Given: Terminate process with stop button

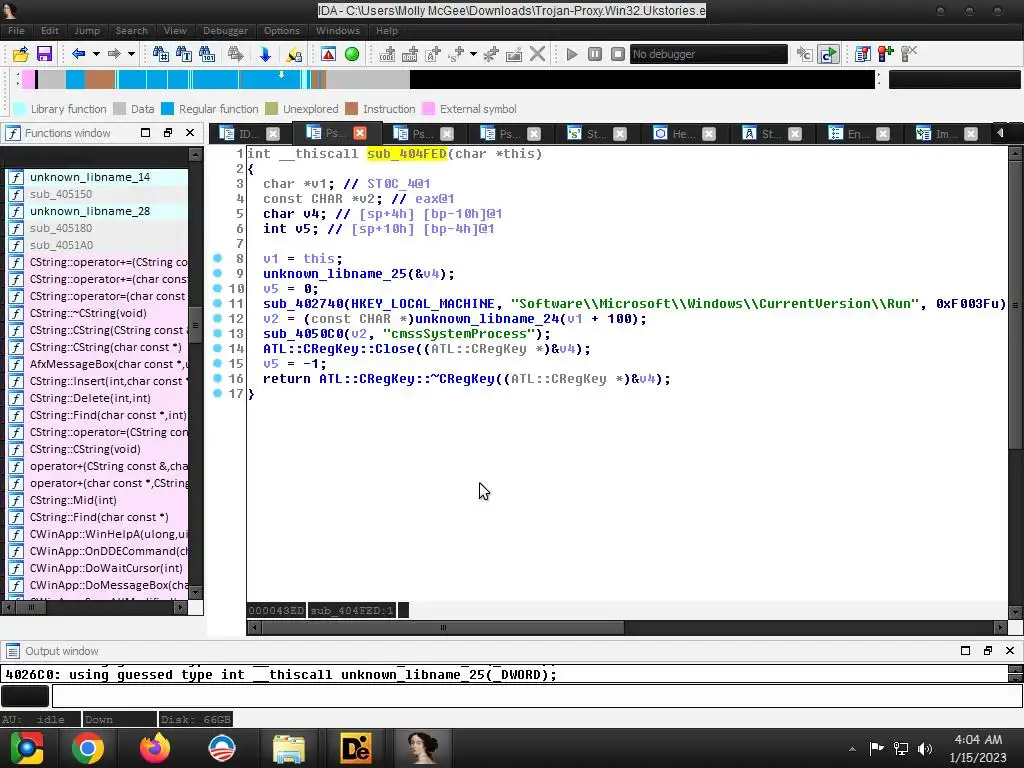Looking at the screenshot, I should 618,54.
